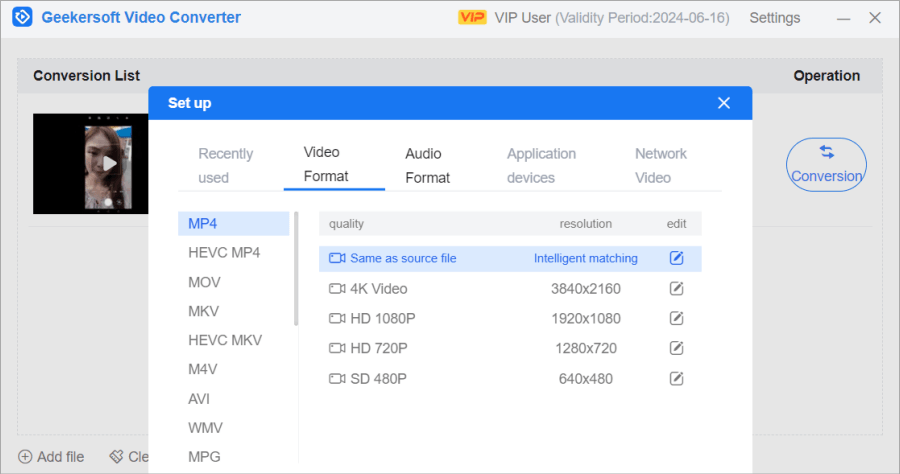Choose SD 480P quality row

(x=510, y=379)
